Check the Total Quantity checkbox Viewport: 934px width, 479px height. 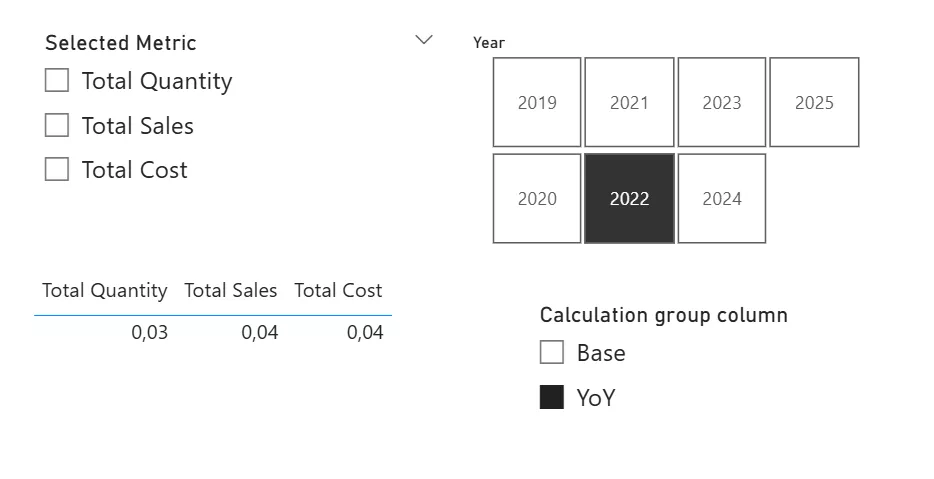pyautogui.click(x=57, y=80)
